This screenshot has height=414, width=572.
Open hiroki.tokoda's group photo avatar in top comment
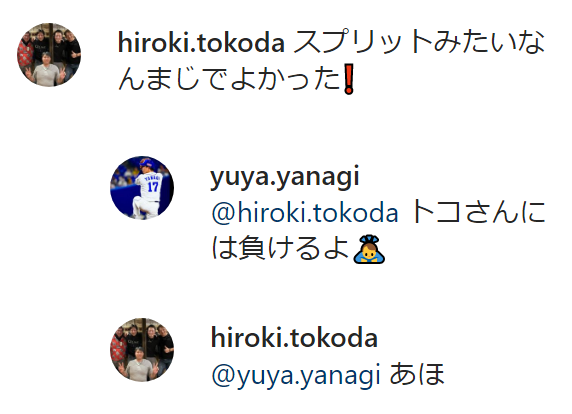(49, 55)
